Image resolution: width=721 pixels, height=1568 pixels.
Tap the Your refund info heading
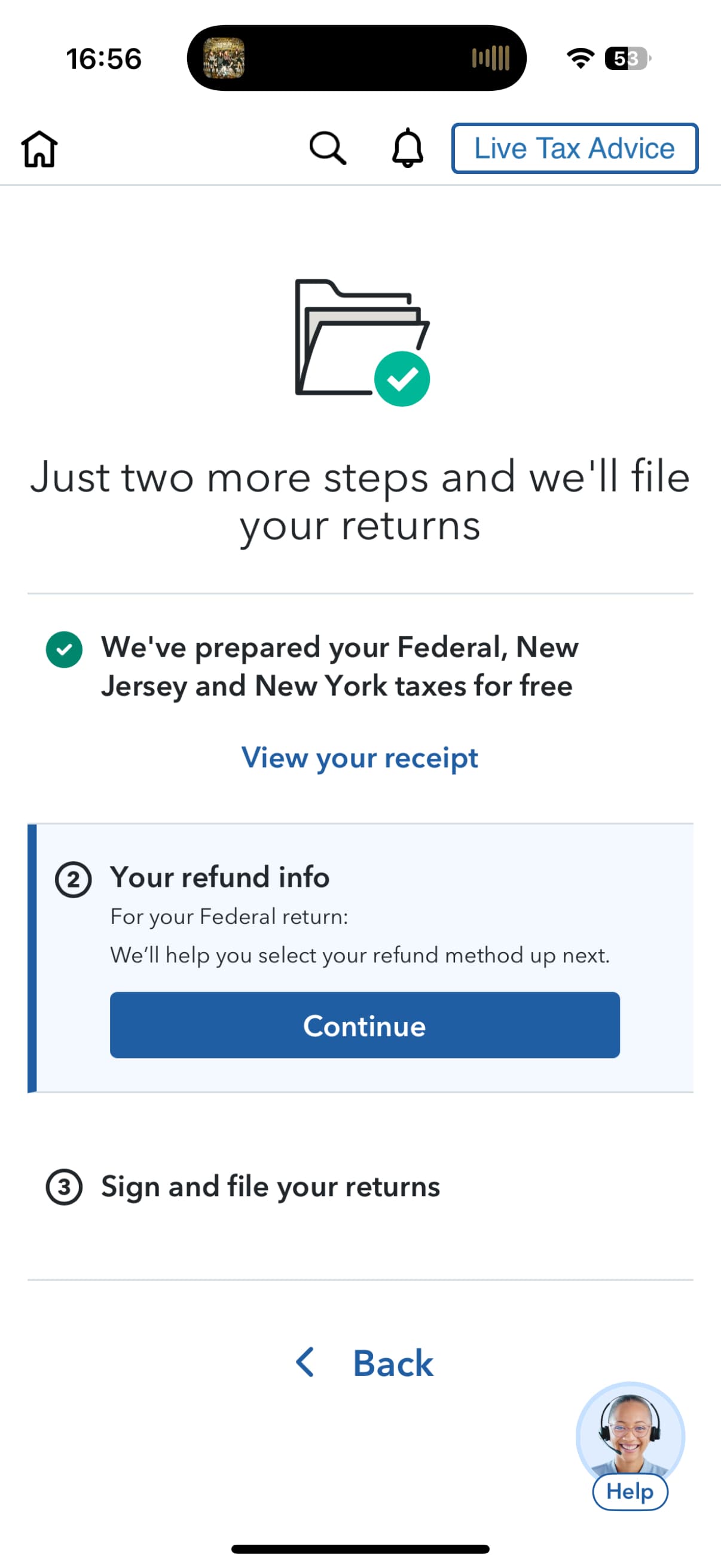(219, 877)
